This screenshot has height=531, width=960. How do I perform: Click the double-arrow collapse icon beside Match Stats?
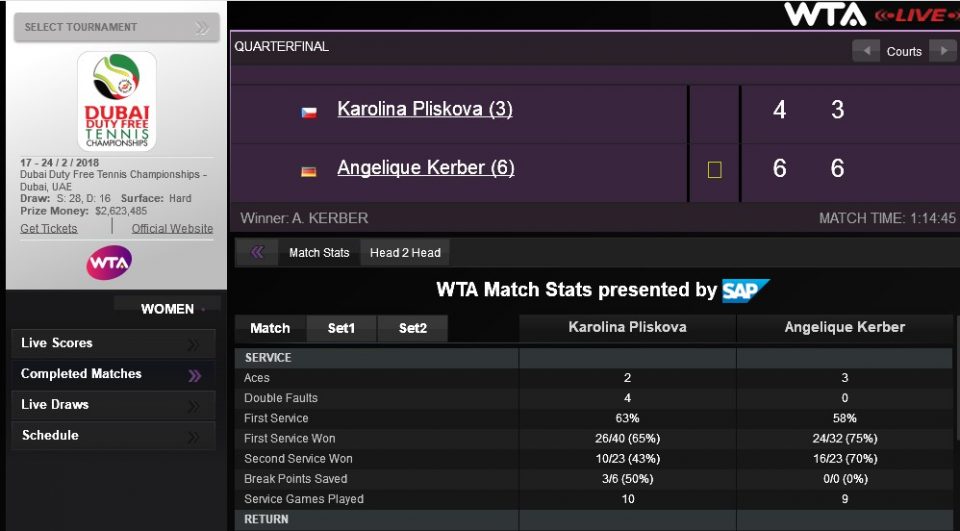257,253
